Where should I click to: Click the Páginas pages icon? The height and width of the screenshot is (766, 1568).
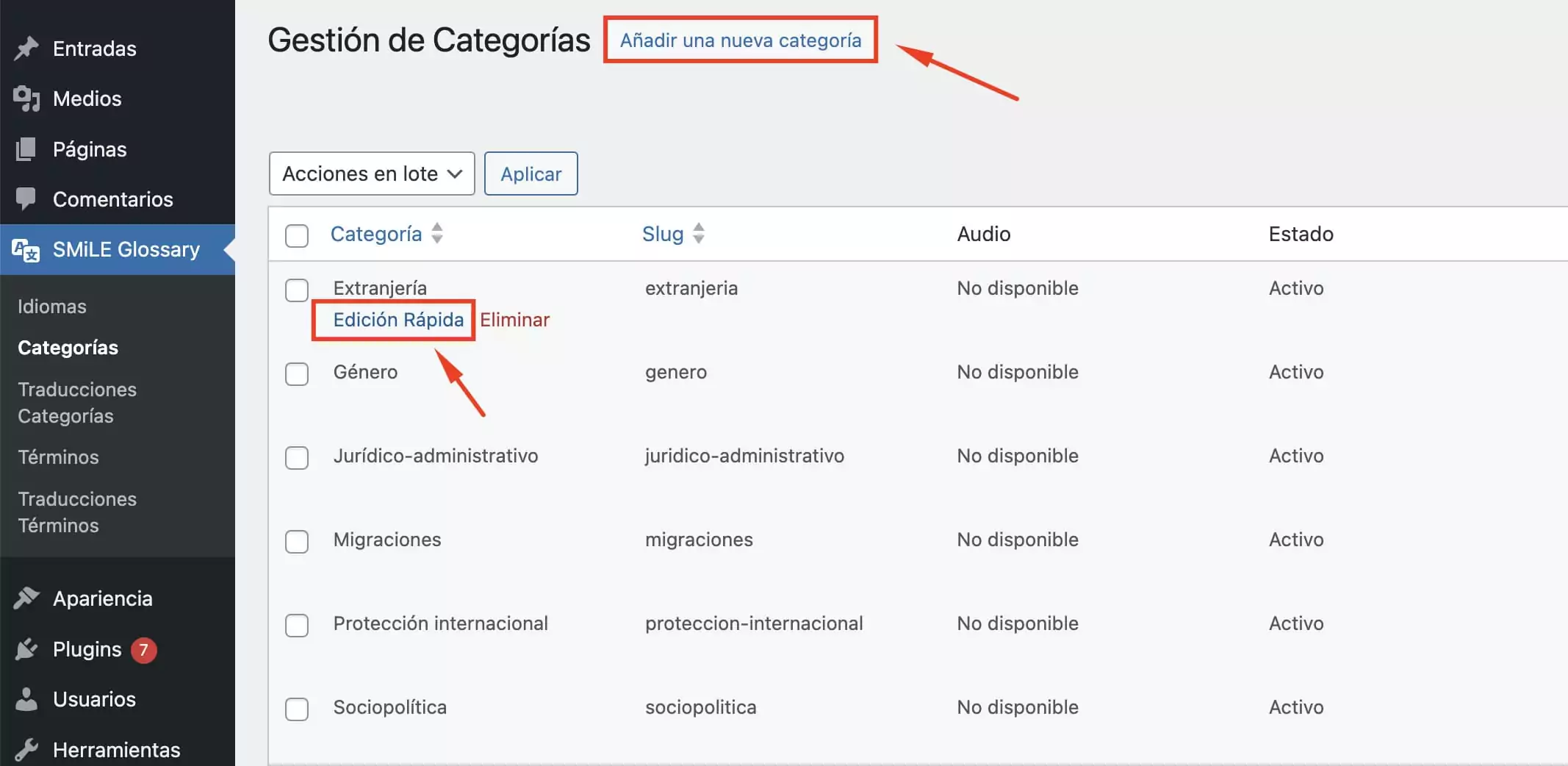point(26,149)
